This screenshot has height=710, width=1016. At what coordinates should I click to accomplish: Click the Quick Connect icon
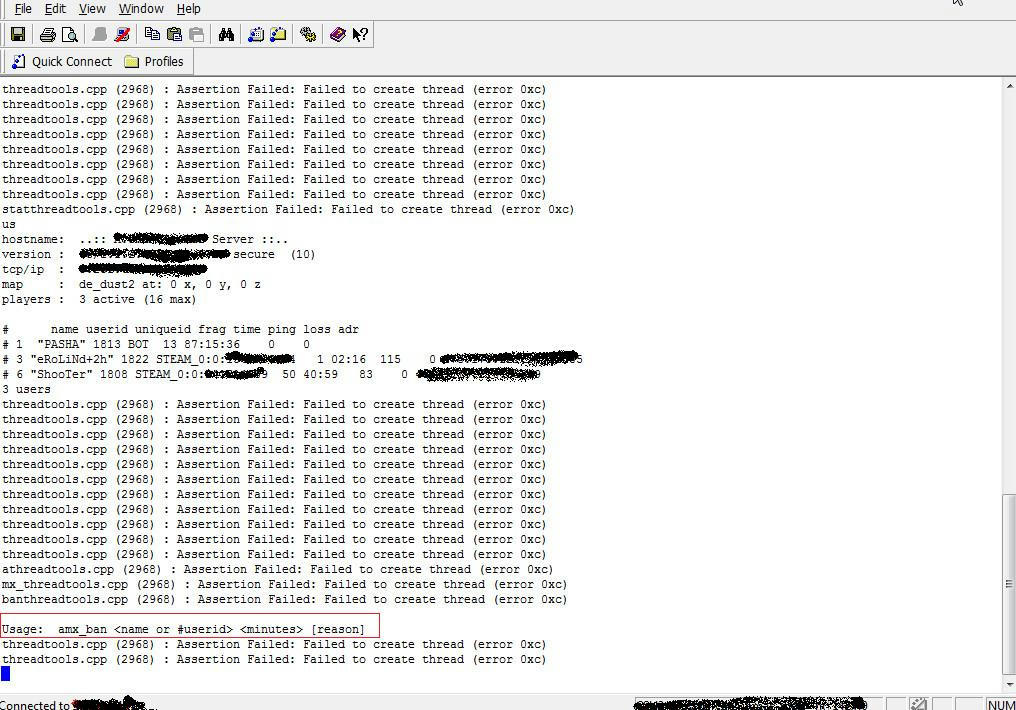(x=19, y=62)
